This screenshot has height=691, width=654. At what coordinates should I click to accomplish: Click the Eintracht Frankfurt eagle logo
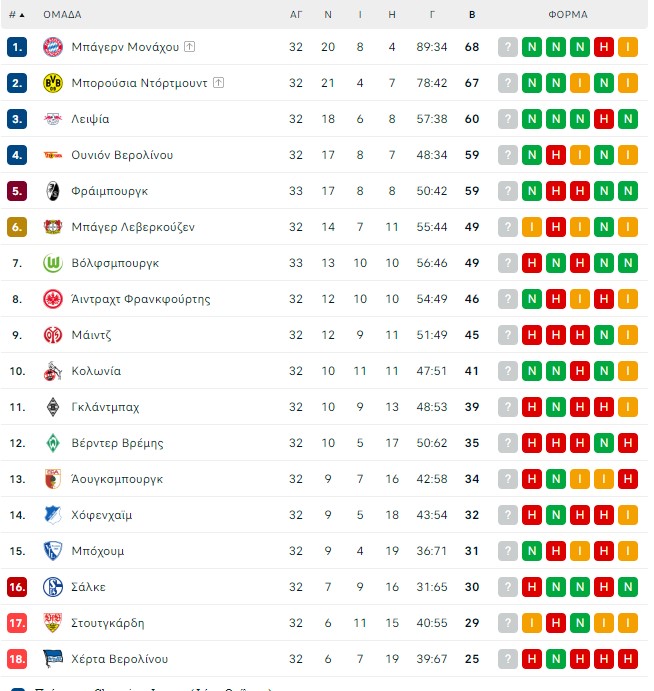click(x=52, y=299)
